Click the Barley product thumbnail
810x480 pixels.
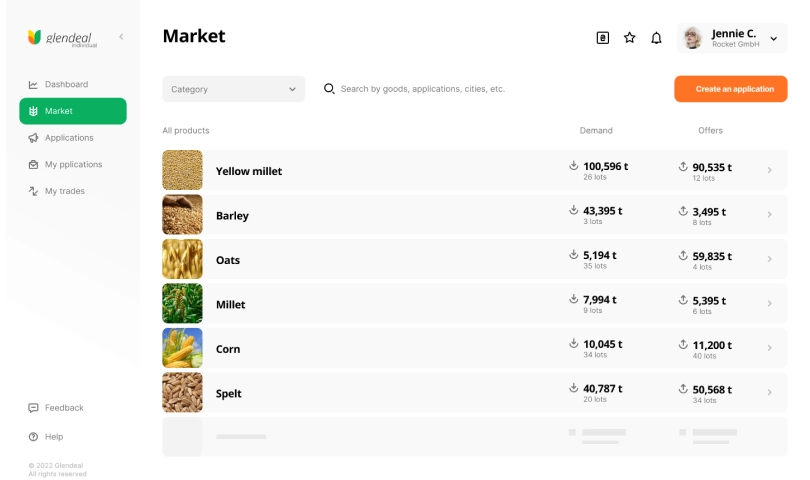click(182, 215)
